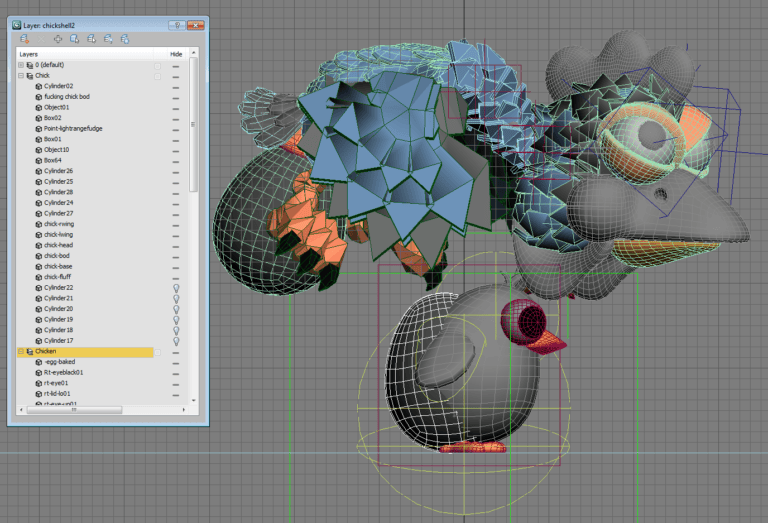Viewport: 768px width, 523px height.
Task: Select the chick-fluff object entry
Action: [x=58, y=277]
